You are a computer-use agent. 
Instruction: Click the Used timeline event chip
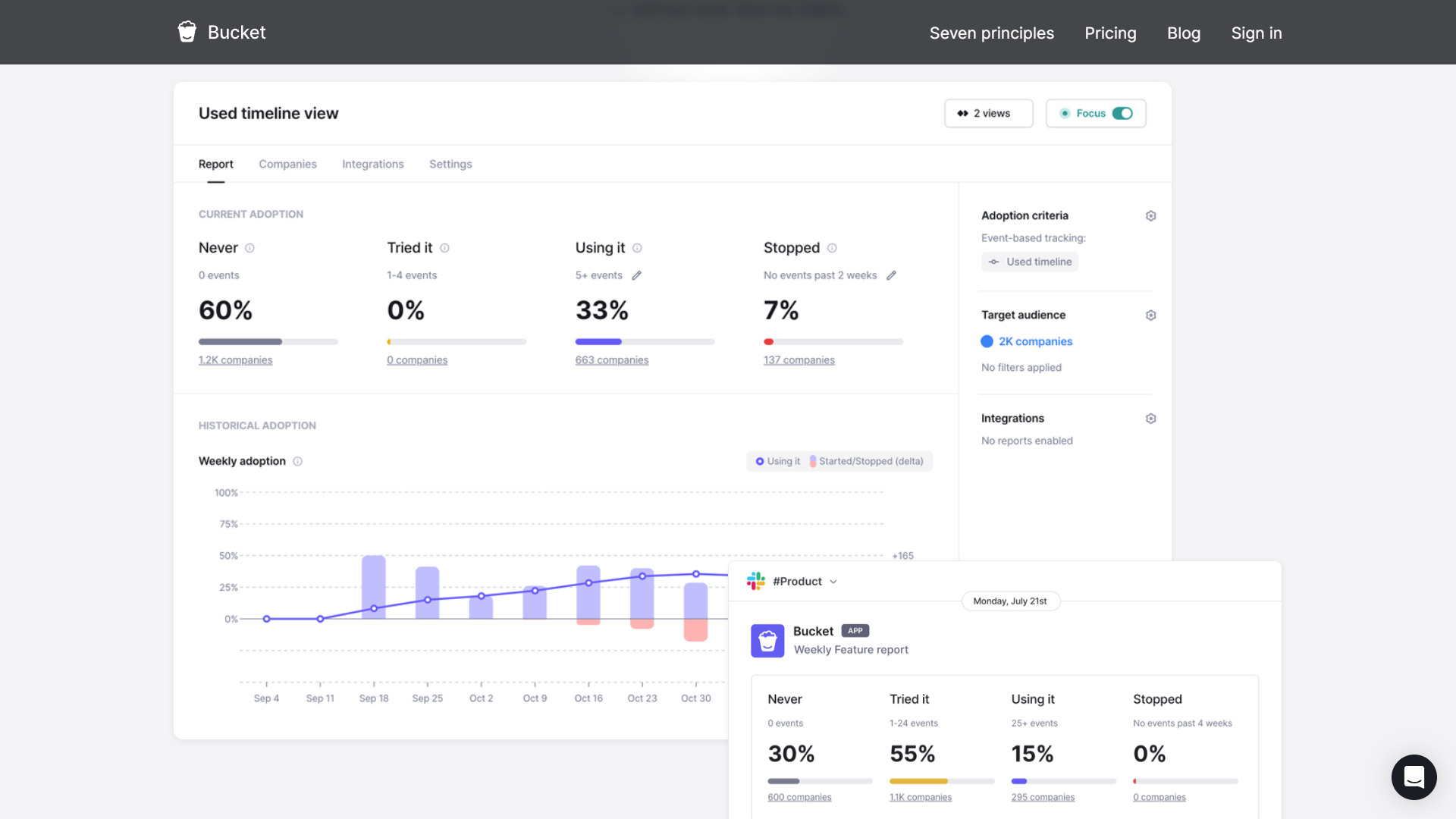pyautogui.click(x=1030, y=262)
